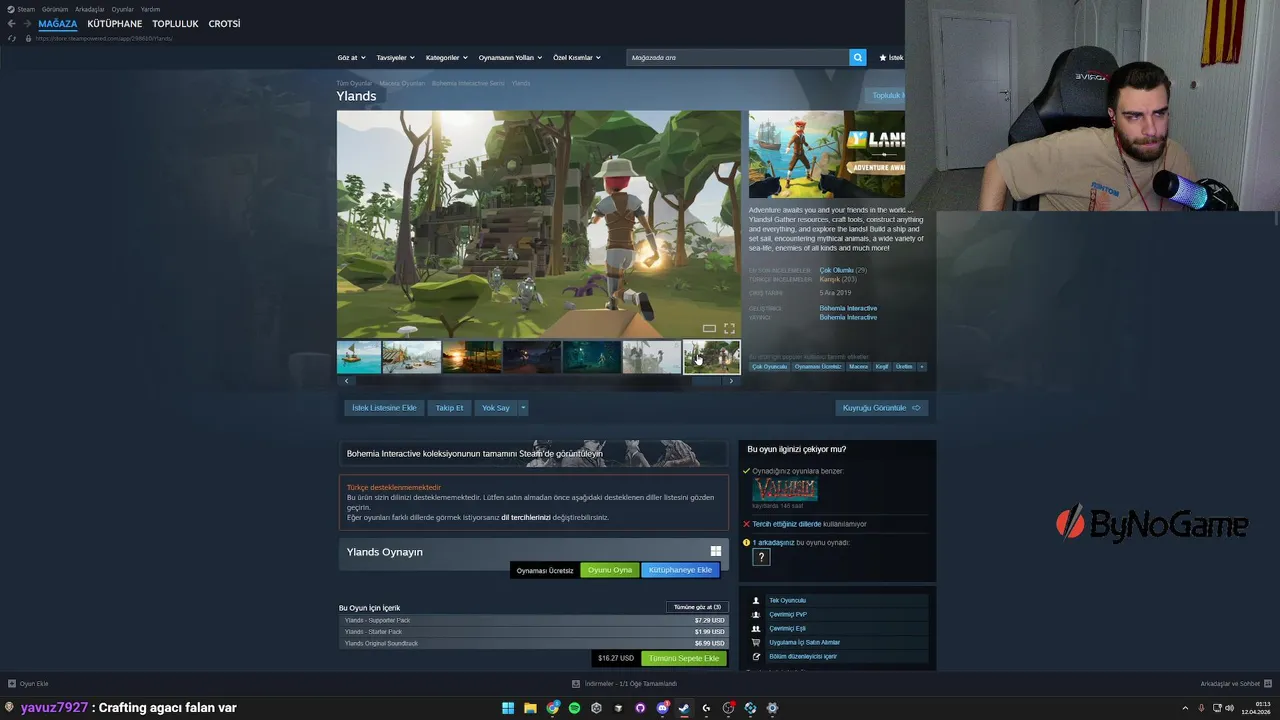Open the Valheim similar game image
1280x720 pixels.
point(785,489)
